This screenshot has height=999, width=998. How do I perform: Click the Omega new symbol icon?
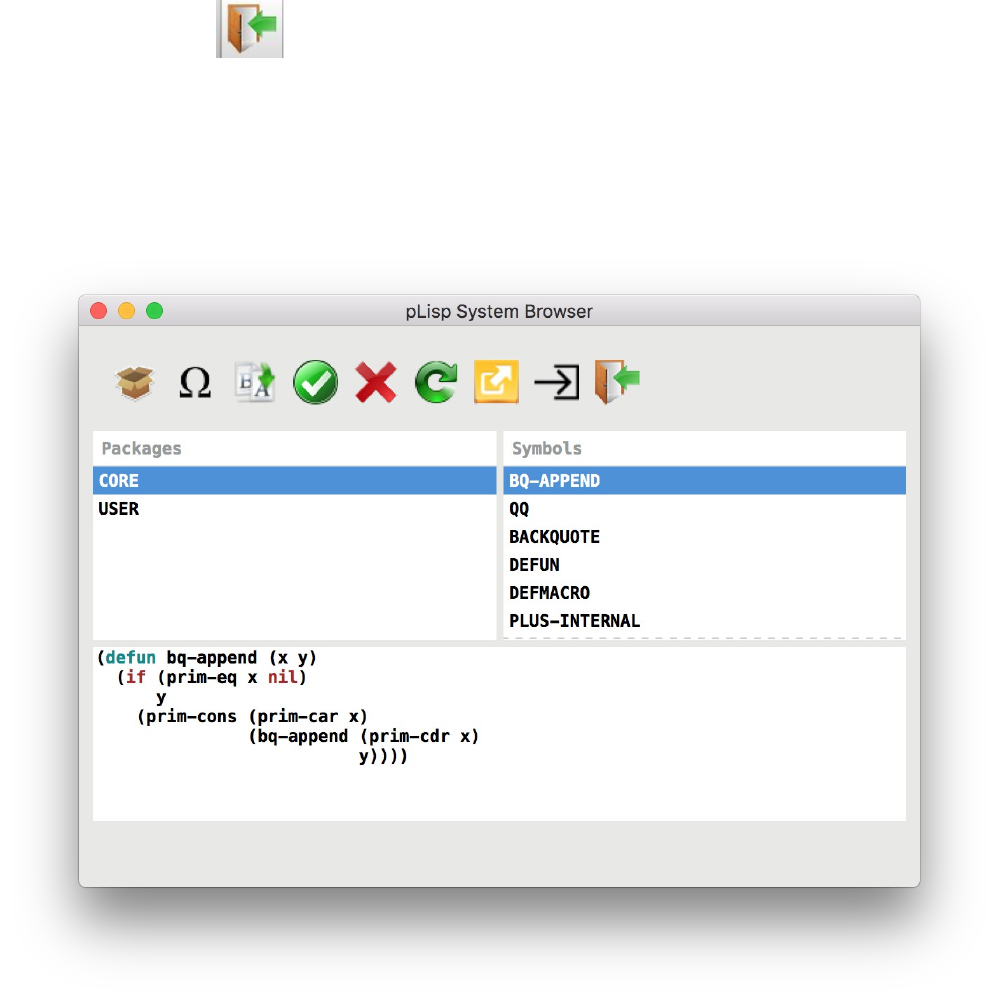pyautogui.click(x=194, y=382)
